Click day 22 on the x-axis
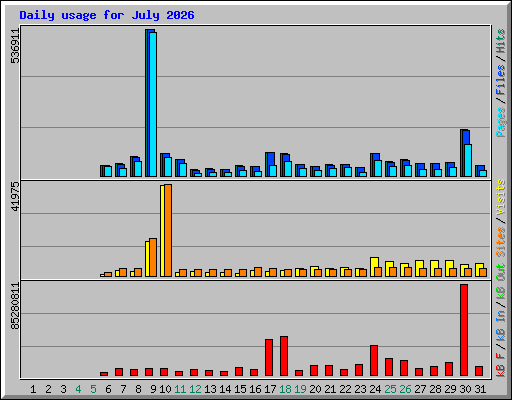 point(345,389)
